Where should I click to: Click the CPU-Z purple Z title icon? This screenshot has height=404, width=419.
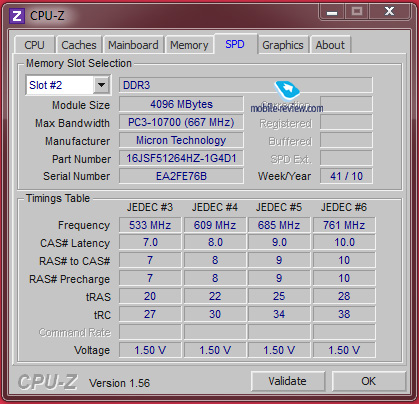pyautogui.click(x=17, y=16)
